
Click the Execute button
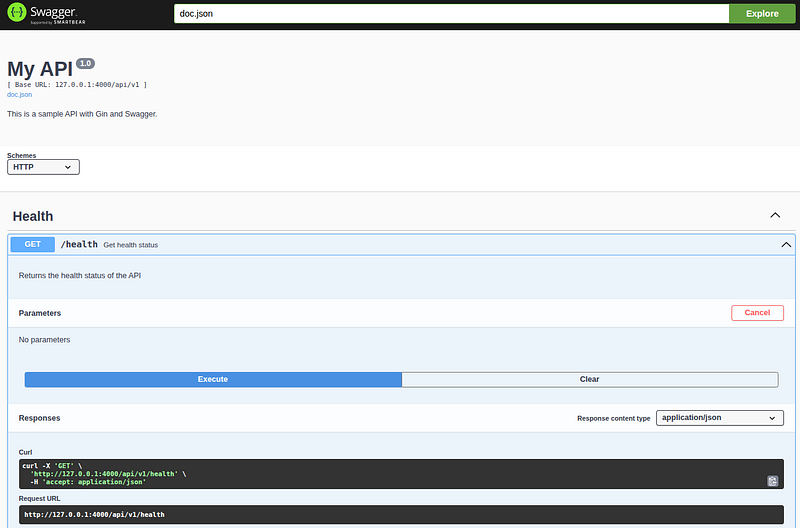click(x=213, y=379)
